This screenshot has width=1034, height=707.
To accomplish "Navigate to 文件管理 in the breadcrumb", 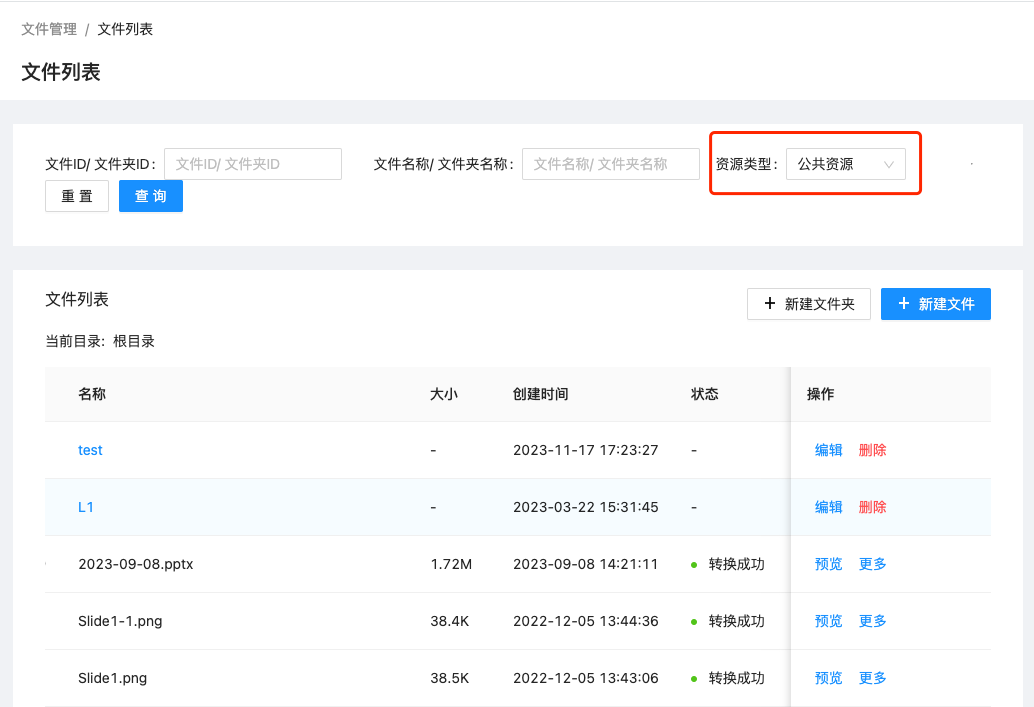I will pyautogui.click(x=47, y=29).
